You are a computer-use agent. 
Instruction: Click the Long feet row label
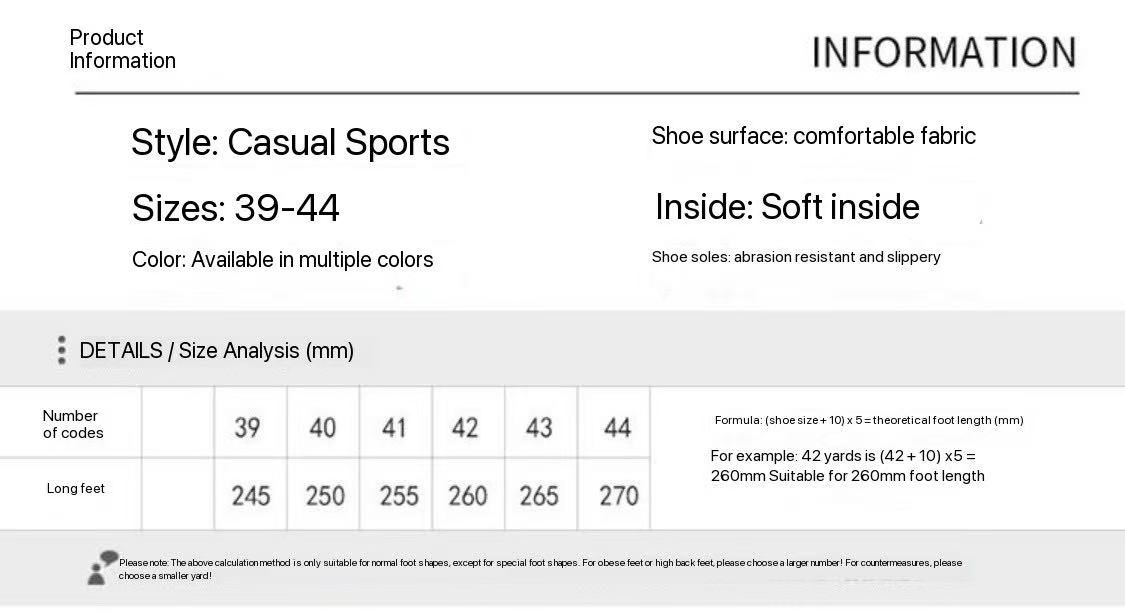(x=75, y=488)
